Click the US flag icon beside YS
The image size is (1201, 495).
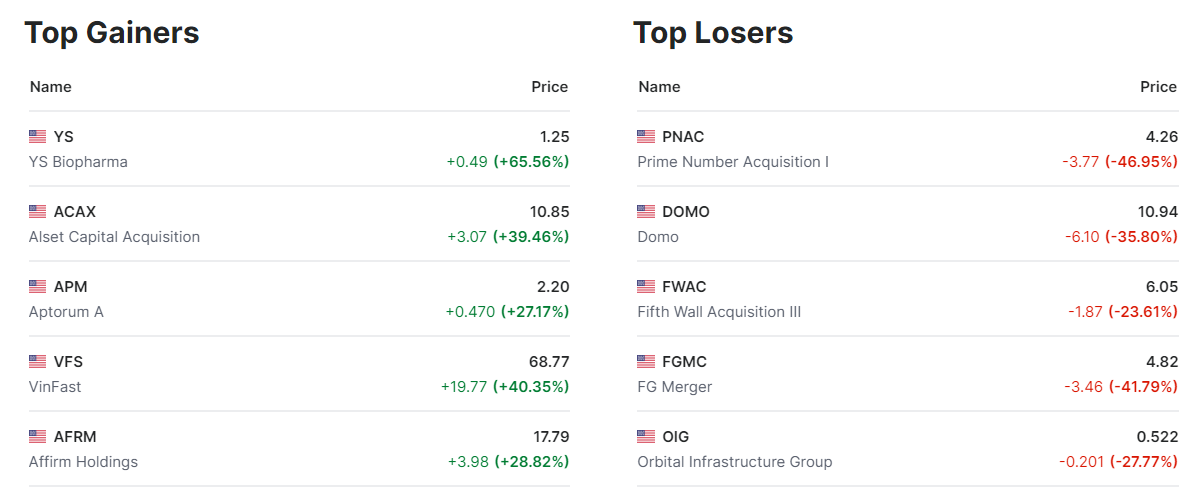38,137
